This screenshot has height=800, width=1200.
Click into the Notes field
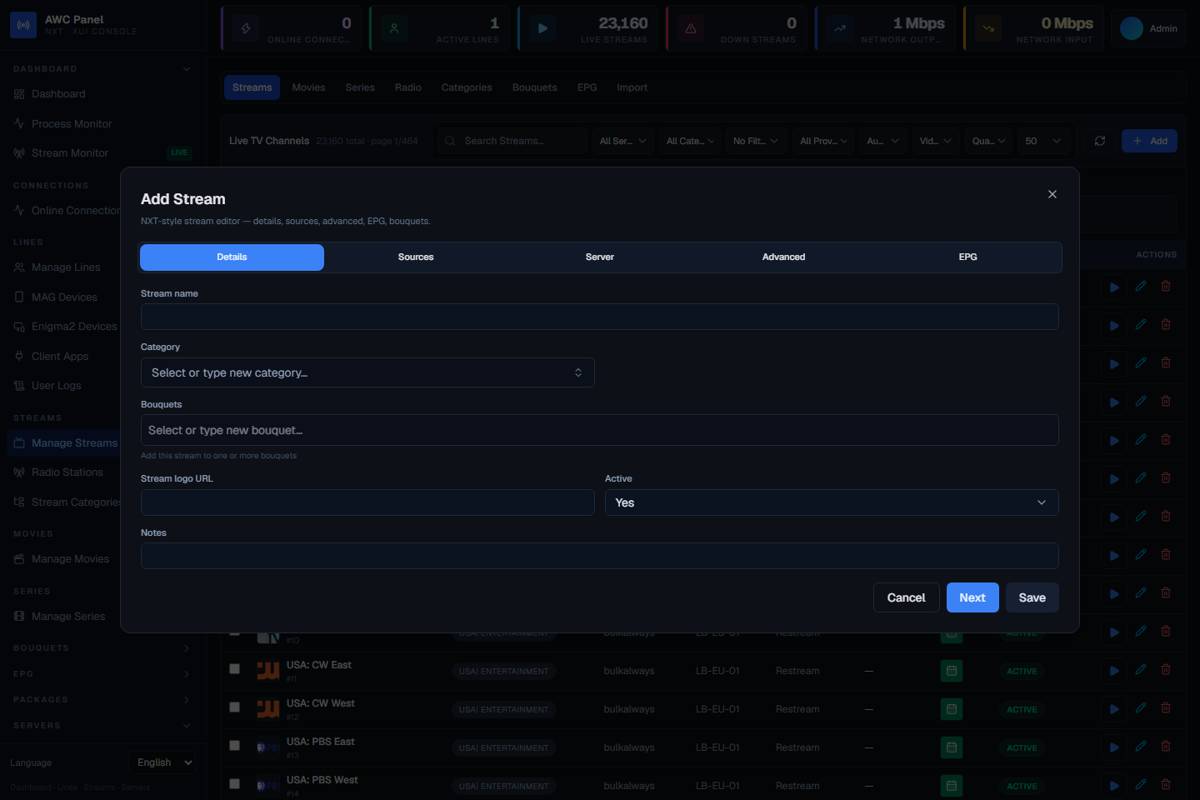click(600, 556)
